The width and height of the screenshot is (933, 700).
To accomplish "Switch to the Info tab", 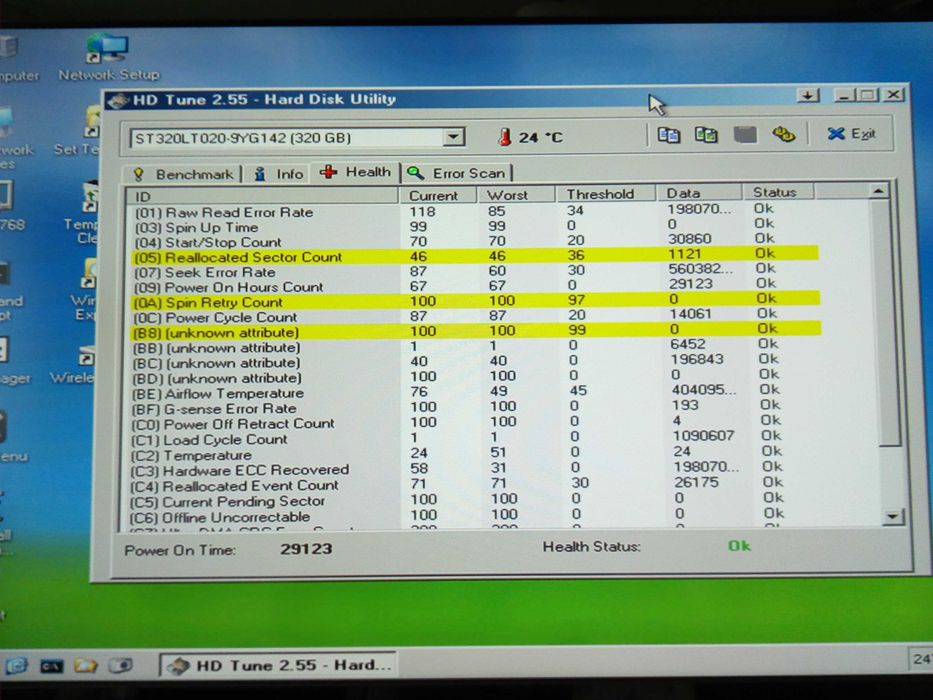I will 279,174.
